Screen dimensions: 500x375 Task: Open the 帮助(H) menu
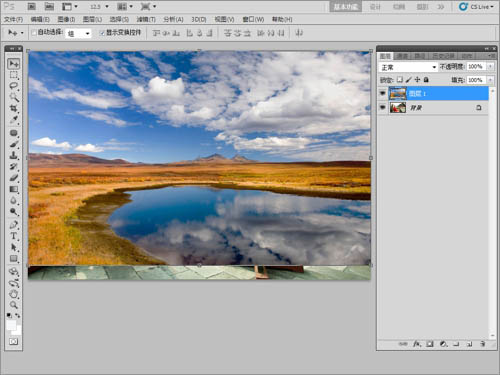pyautogui.click(x=282, y=20)
